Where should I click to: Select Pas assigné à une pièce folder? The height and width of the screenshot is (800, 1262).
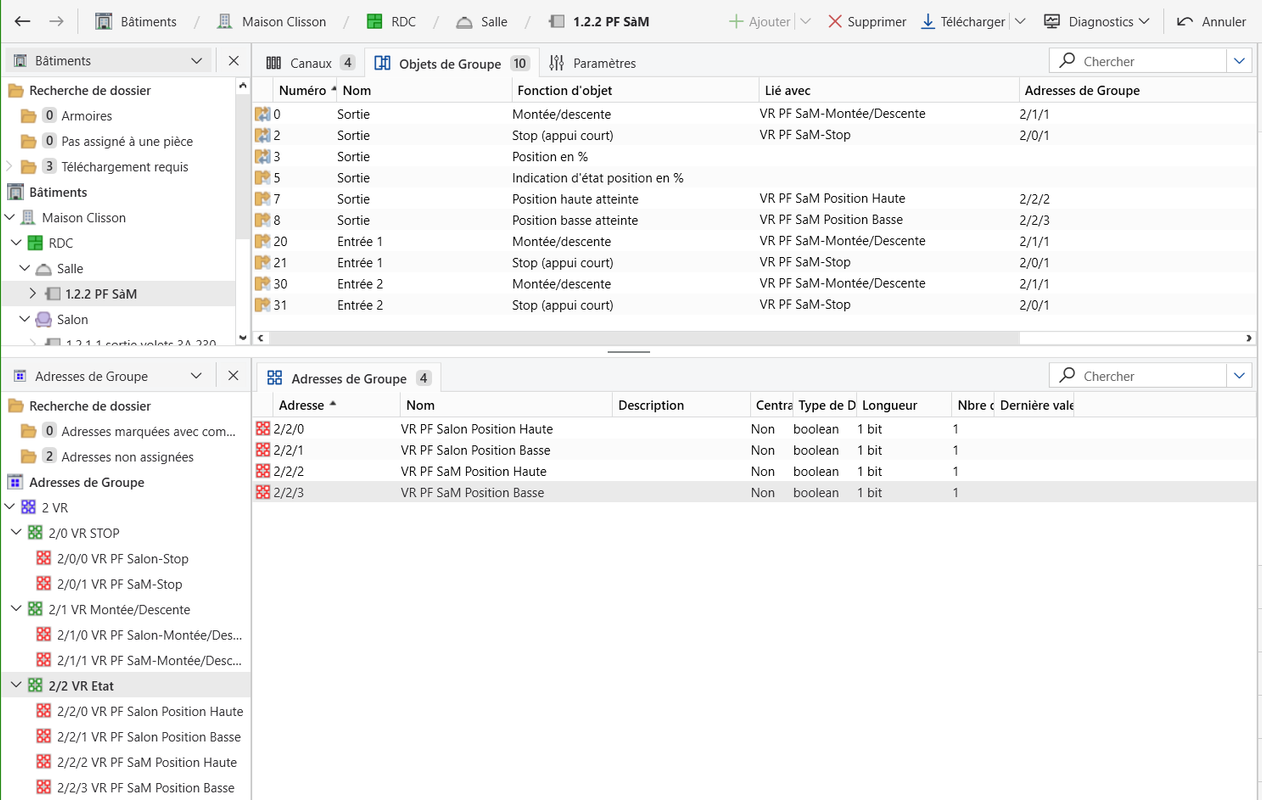[127, 141]
